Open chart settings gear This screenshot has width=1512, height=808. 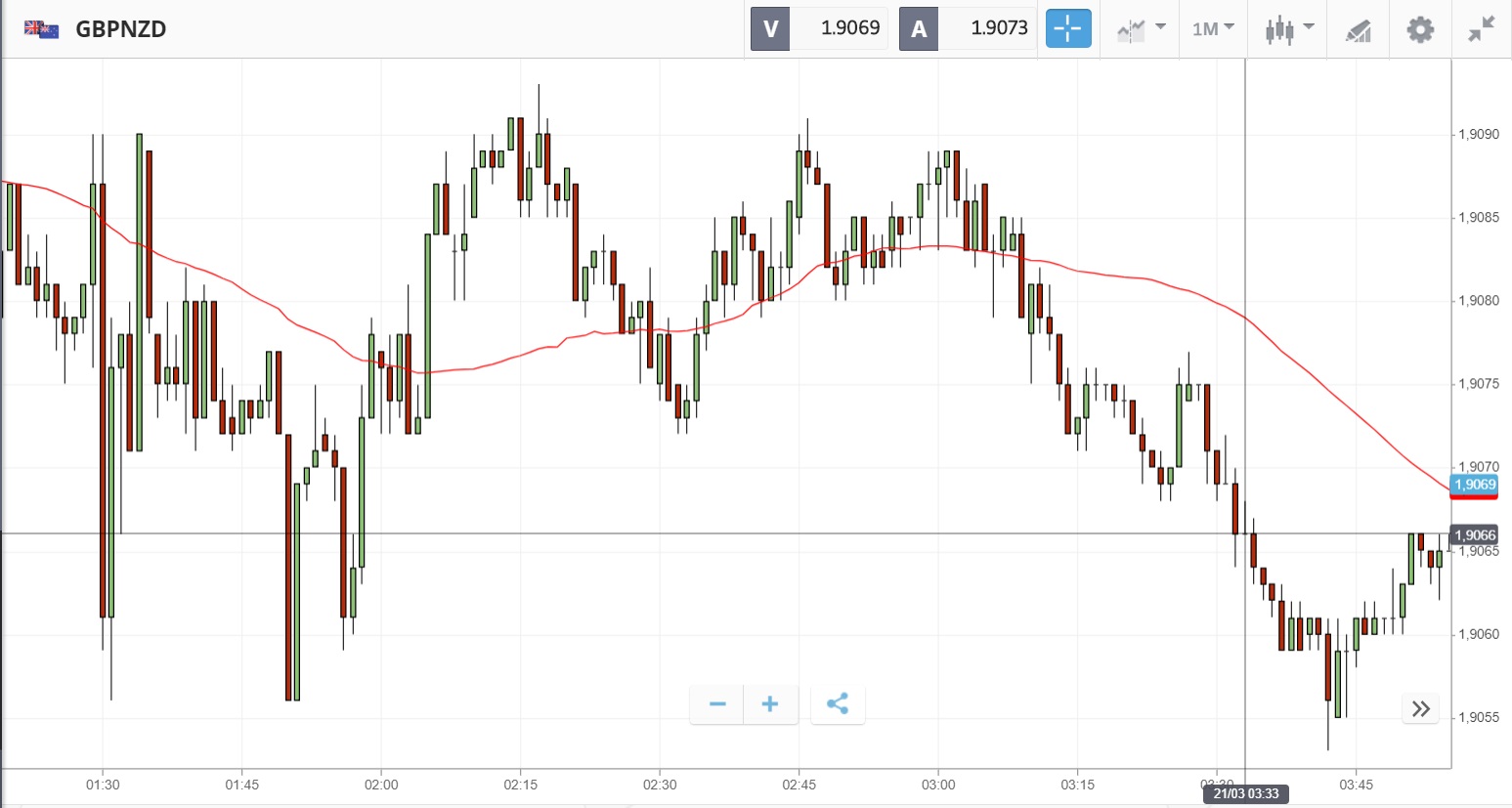point(1420,29)
